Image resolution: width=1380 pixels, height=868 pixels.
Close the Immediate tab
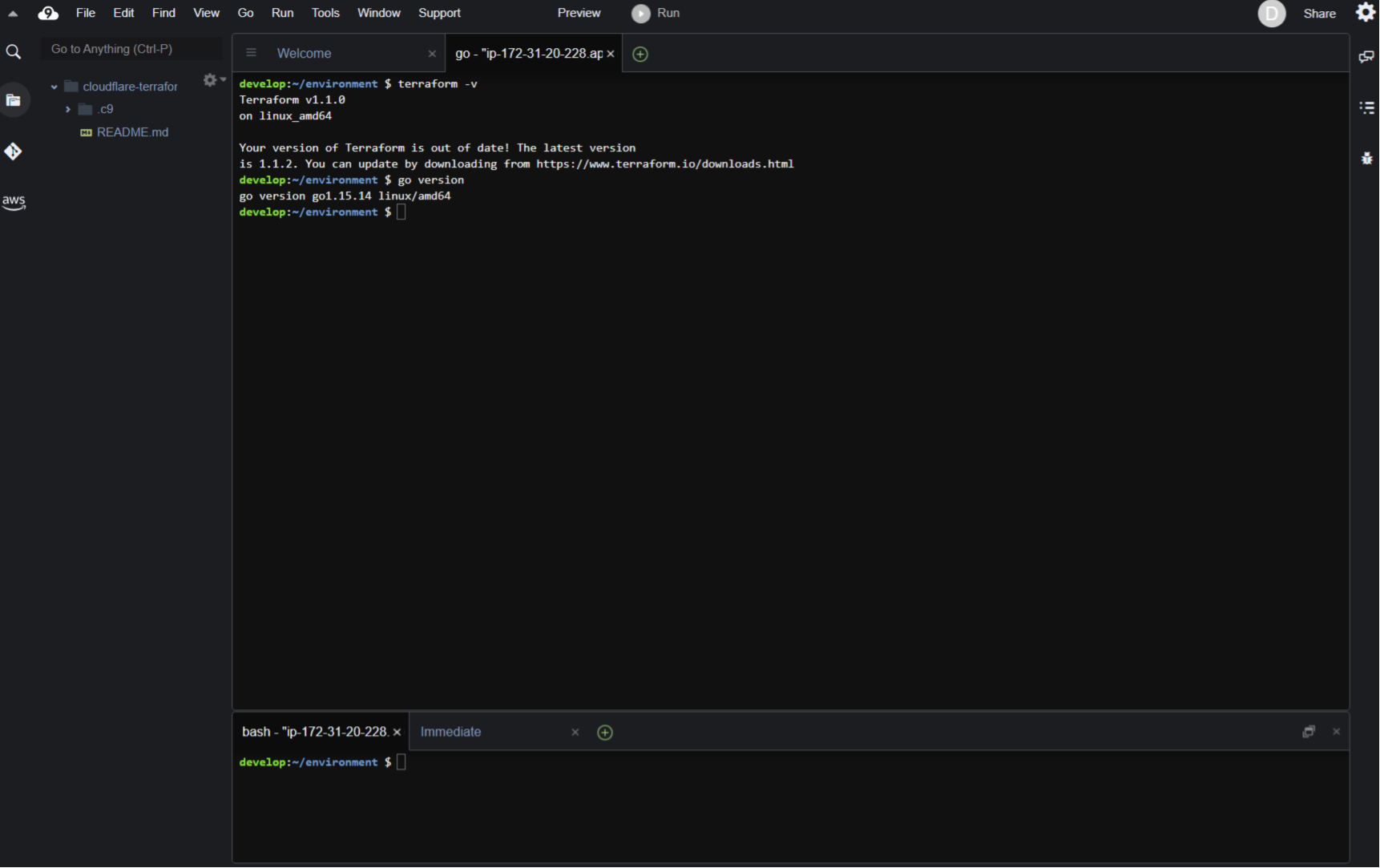pos(575,733)
